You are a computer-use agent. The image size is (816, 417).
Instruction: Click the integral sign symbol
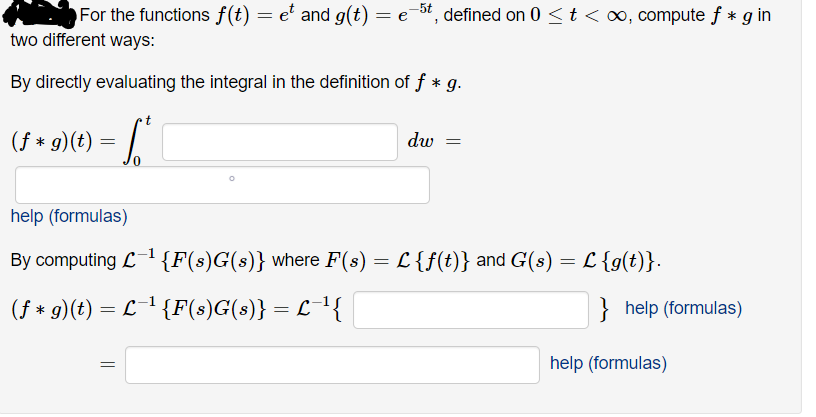133,142
